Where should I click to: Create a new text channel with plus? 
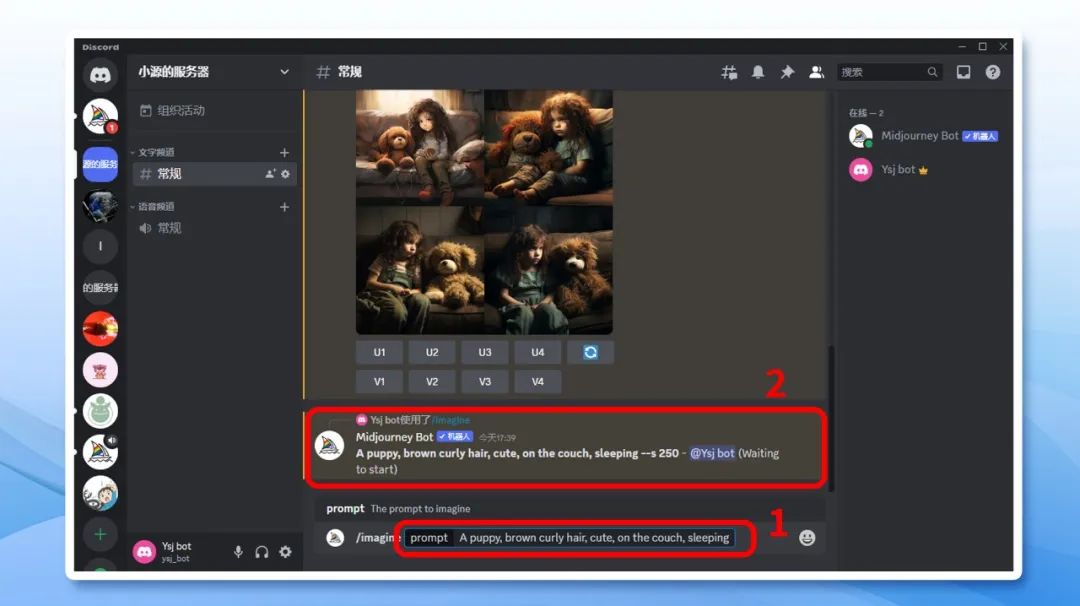coord(284,152)
